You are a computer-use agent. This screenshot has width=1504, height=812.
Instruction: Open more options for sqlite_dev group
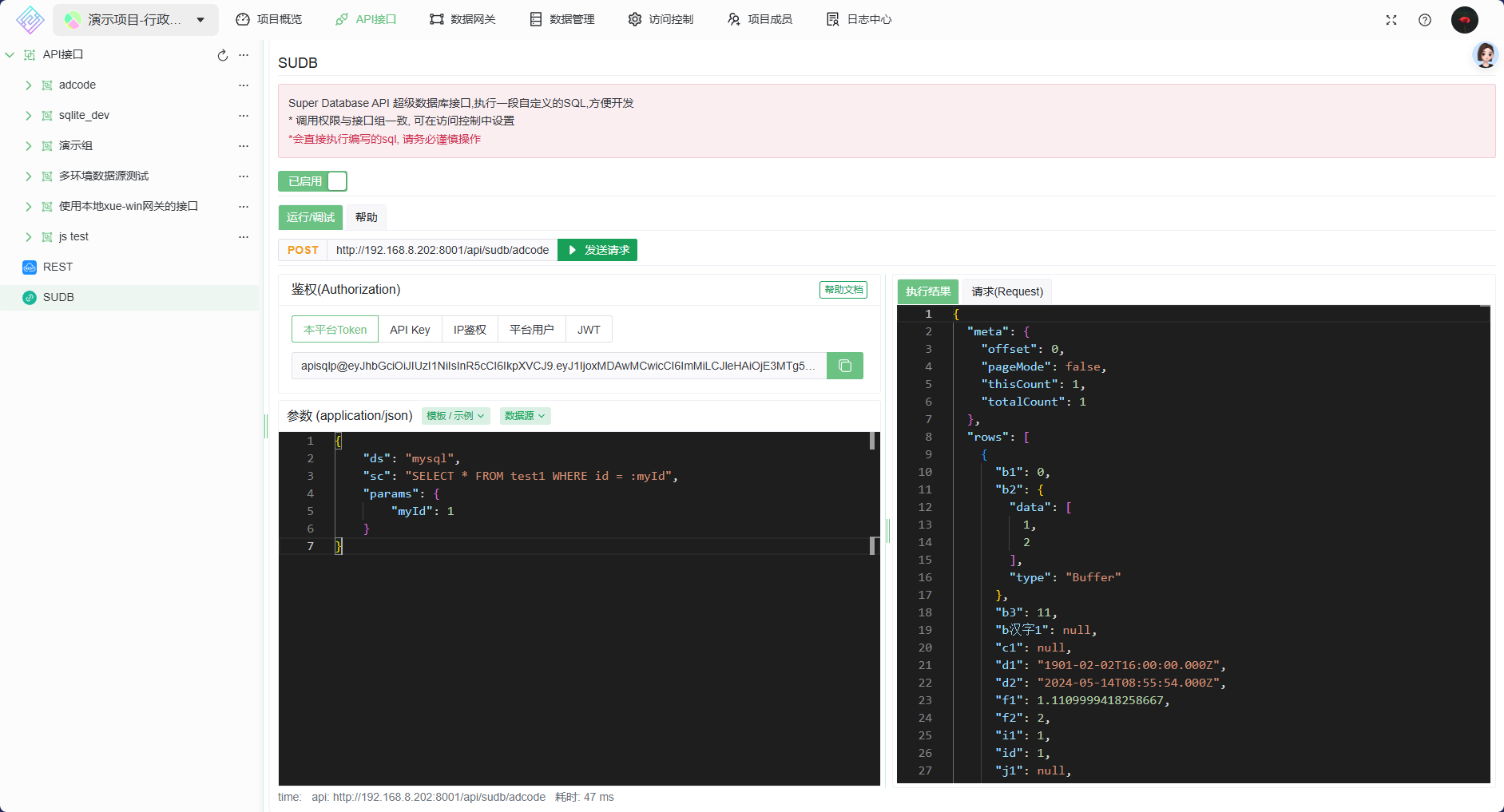click(244, 116)
